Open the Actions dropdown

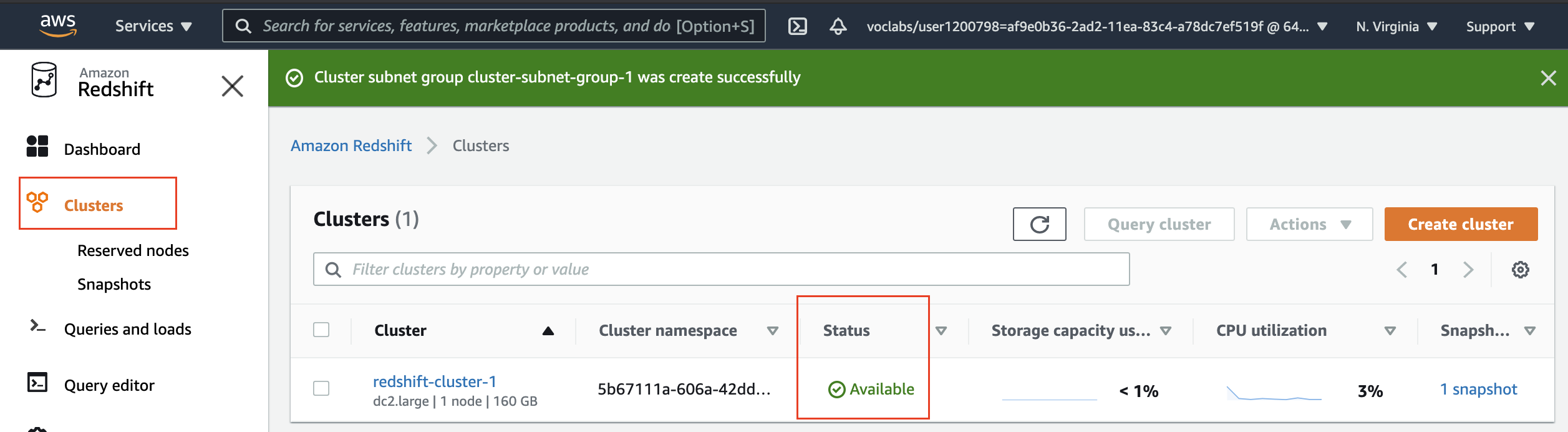[x=1309, y=224]
